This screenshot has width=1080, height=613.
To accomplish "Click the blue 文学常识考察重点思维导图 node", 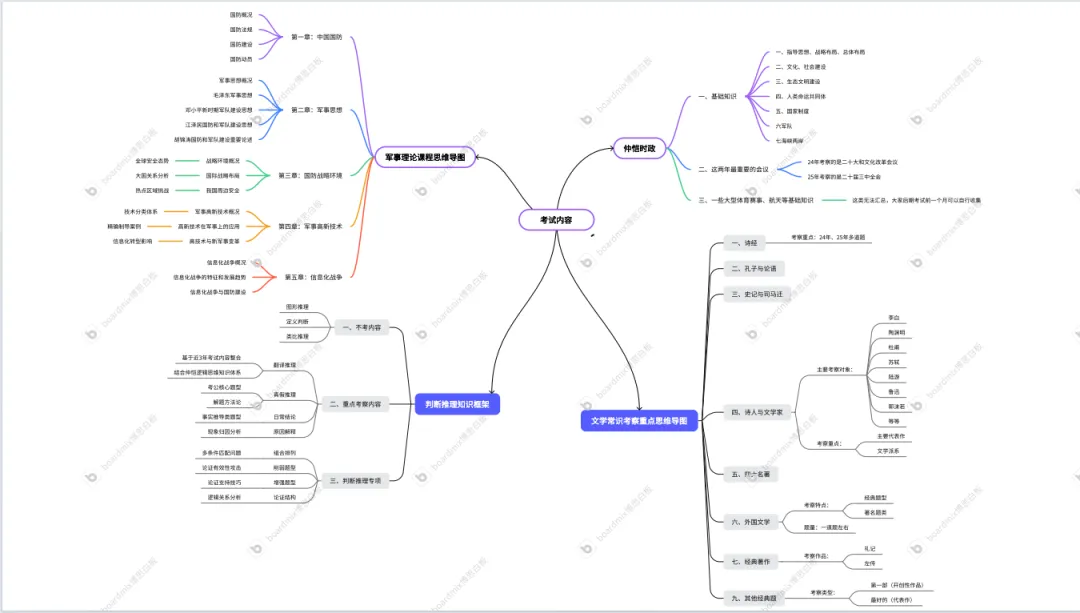I will pyautogui.click(x=639, y=421).
